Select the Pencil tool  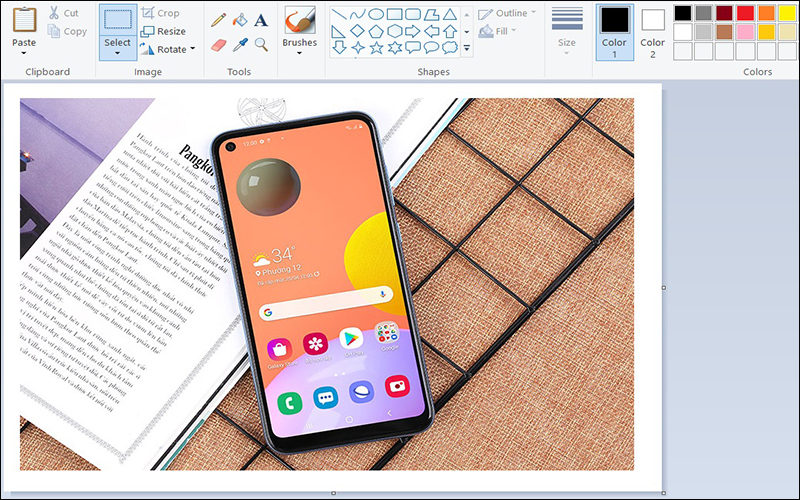[x=218, y=20]
